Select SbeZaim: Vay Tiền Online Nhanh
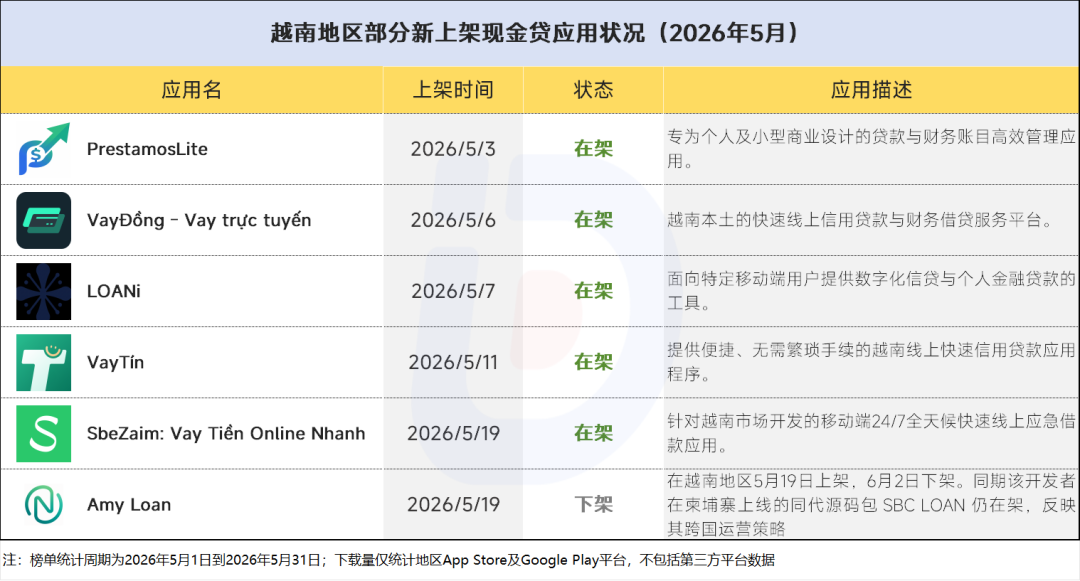This screenshot has height=581, width=1080. click(x=226, y=434)
